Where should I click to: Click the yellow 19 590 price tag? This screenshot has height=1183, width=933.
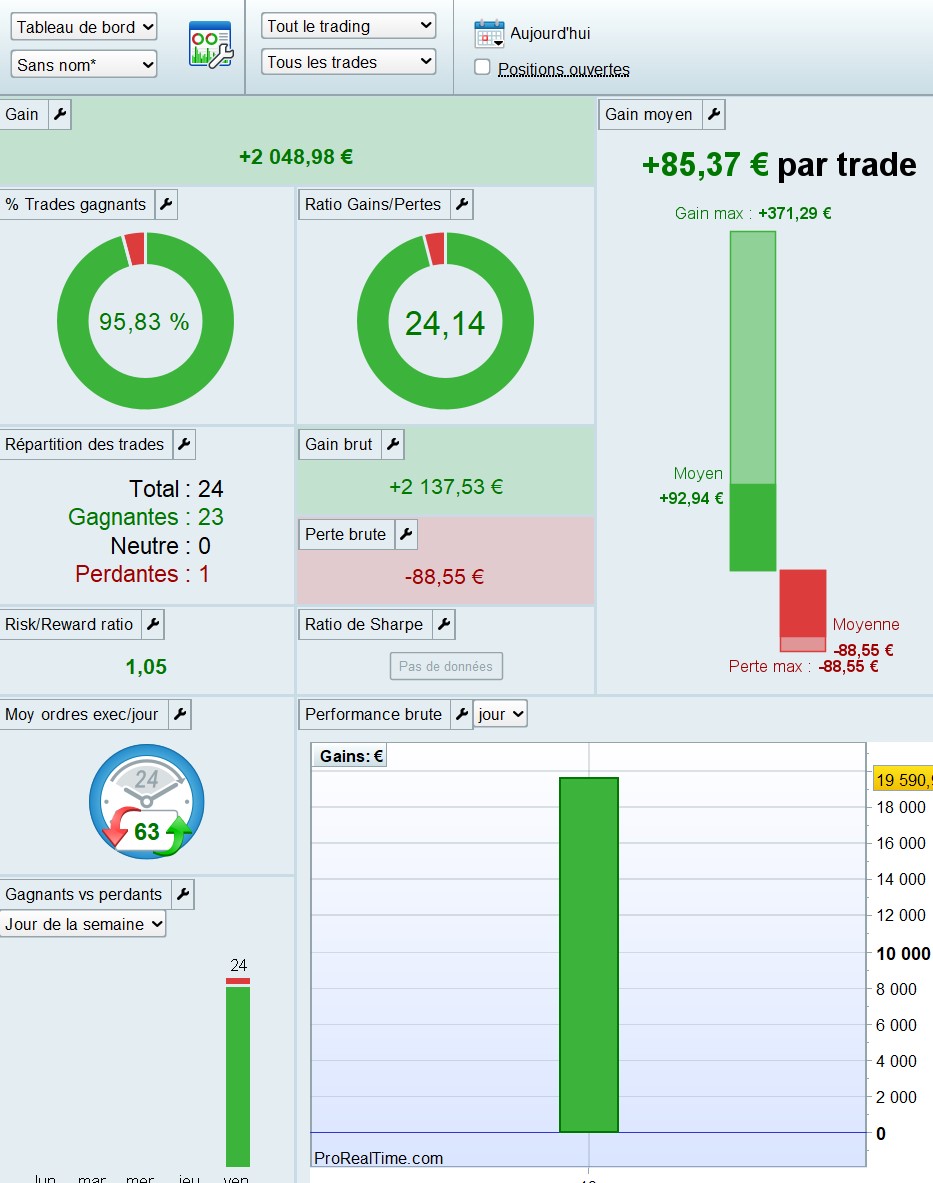[x=903, y=779]
